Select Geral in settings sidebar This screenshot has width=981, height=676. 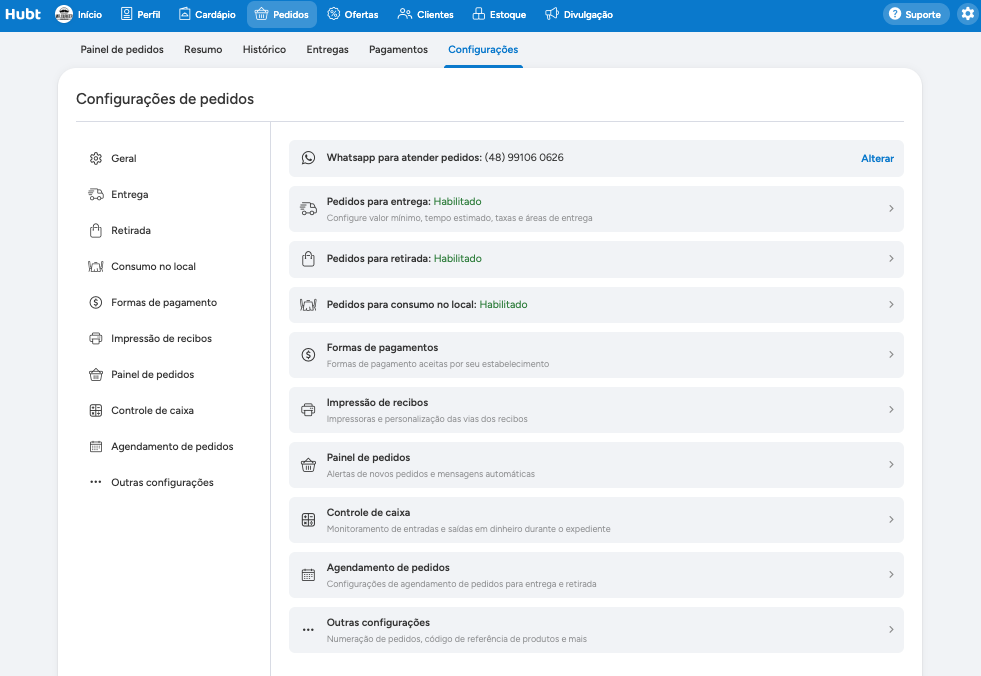coord(123,158)
